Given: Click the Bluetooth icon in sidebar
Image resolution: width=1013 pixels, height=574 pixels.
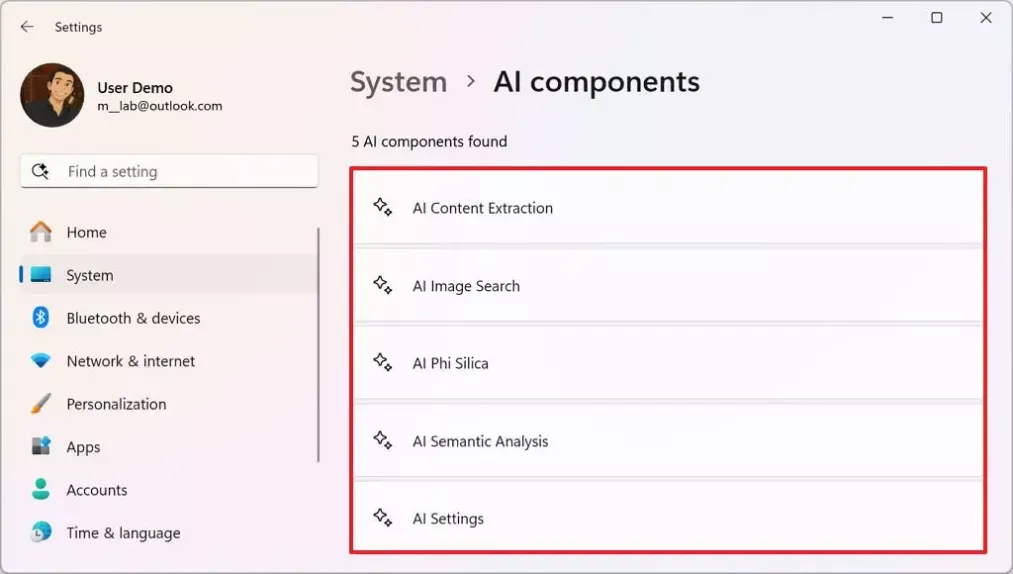Looking at the screenshot, I should coord(41,317).
